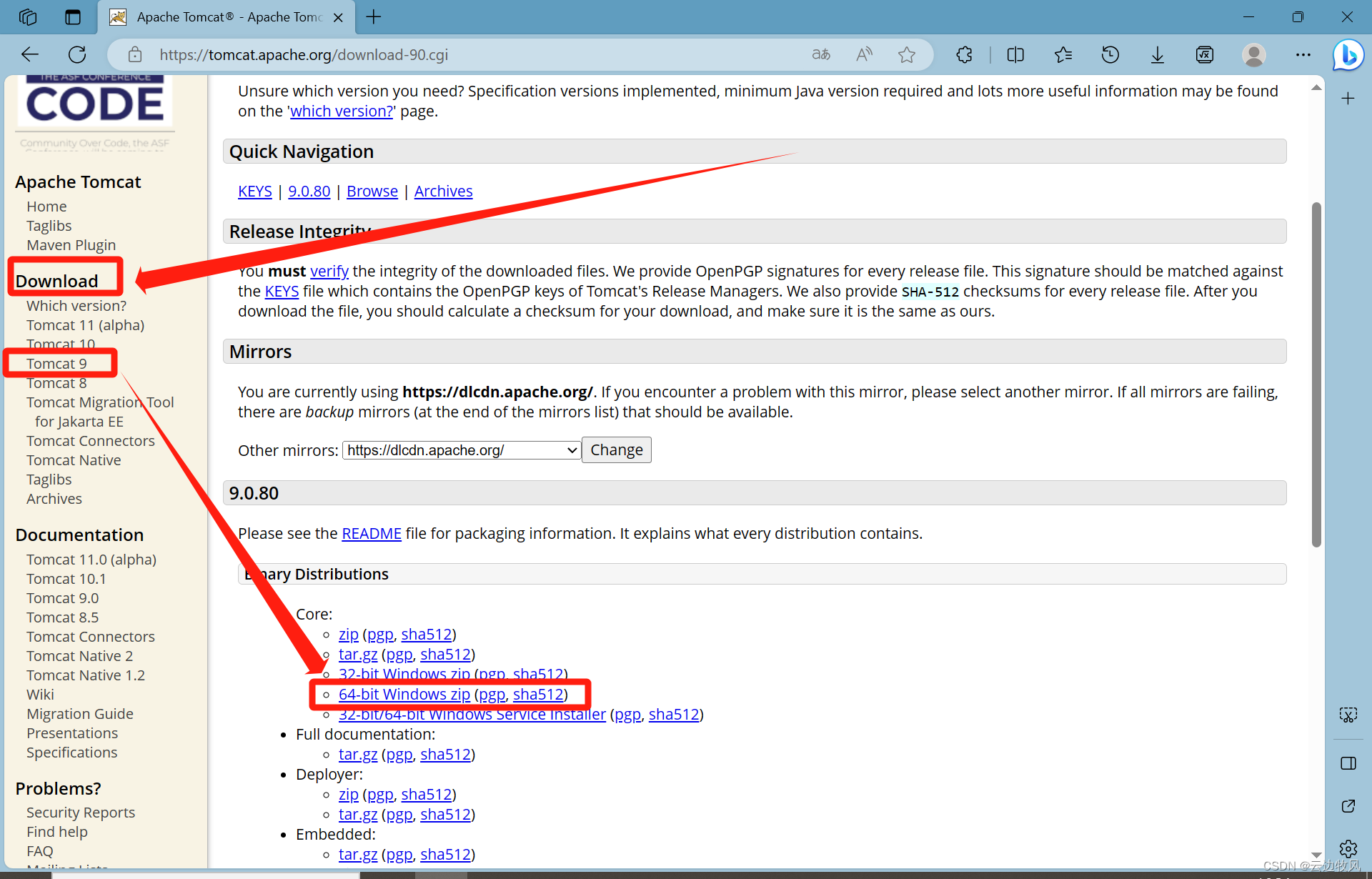Open the Bing Copilot sidebar icon
Image resolution: width=1372 pixels, height=879 pixels.
[1348, 54]
